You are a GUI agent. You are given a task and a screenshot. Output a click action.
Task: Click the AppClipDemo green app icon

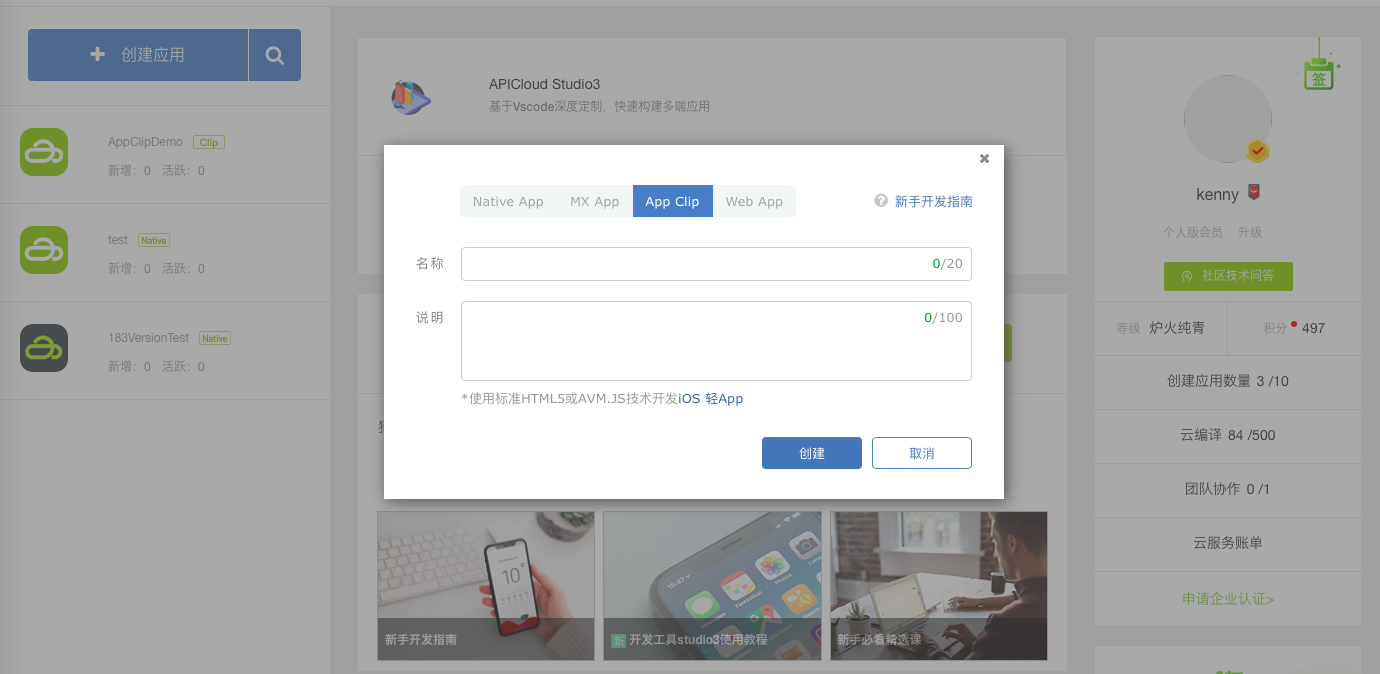click(44, 152)
